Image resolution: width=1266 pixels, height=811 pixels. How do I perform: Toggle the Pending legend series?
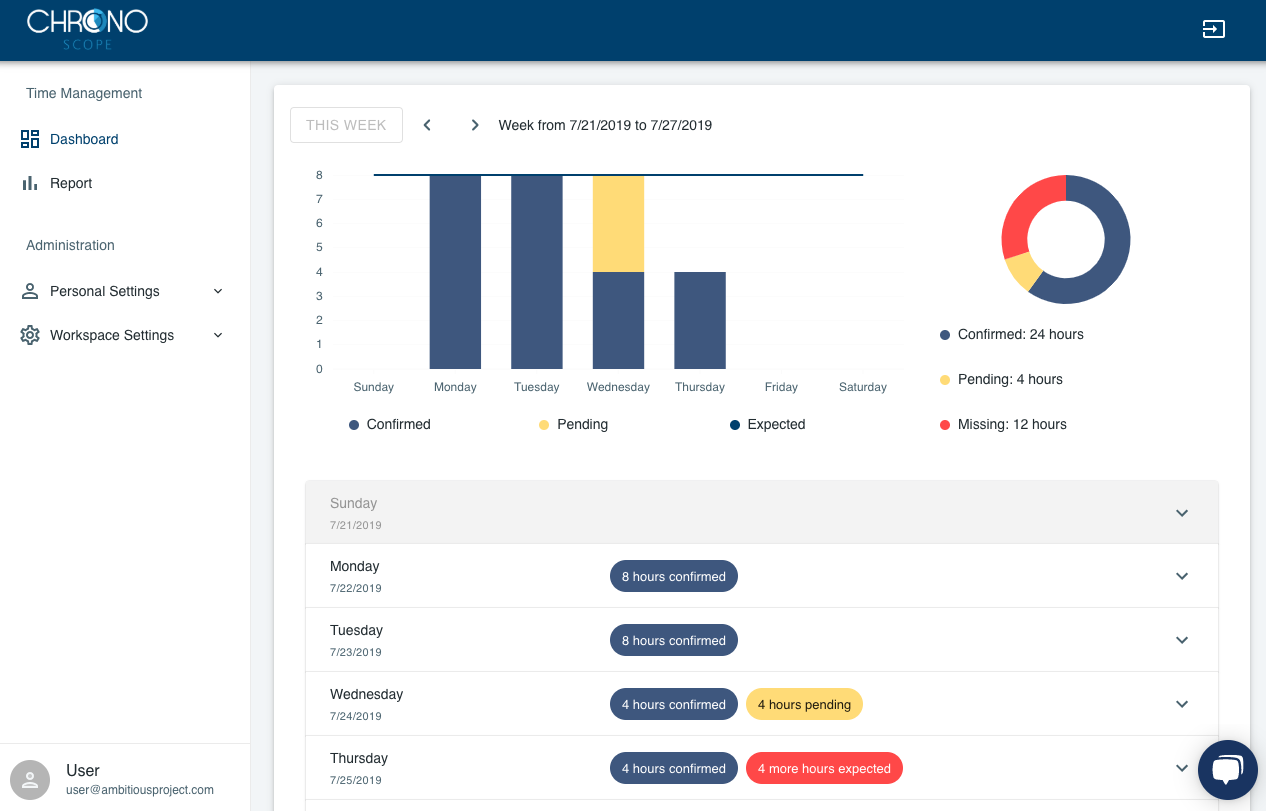(x=573, y=424)
